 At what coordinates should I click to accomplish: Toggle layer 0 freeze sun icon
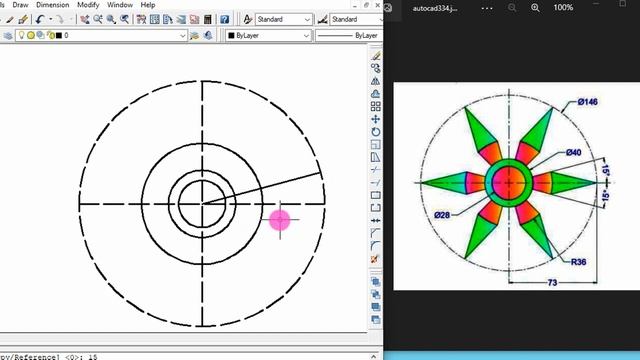(x=31, y=36)
